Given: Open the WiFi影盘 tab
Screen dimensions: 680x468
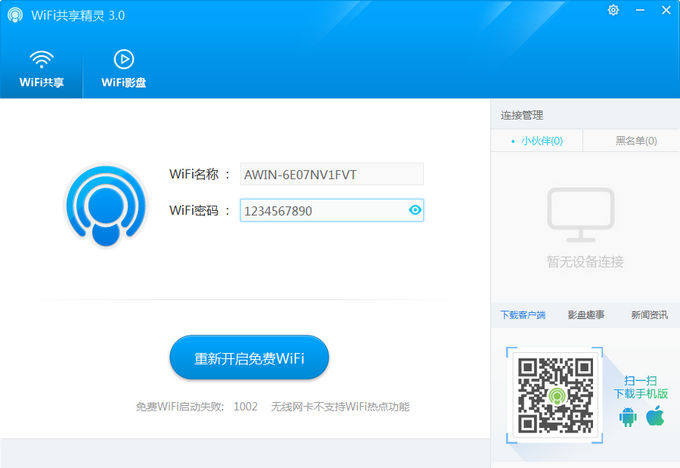Looking at the screenshot, I should (124, 69).
